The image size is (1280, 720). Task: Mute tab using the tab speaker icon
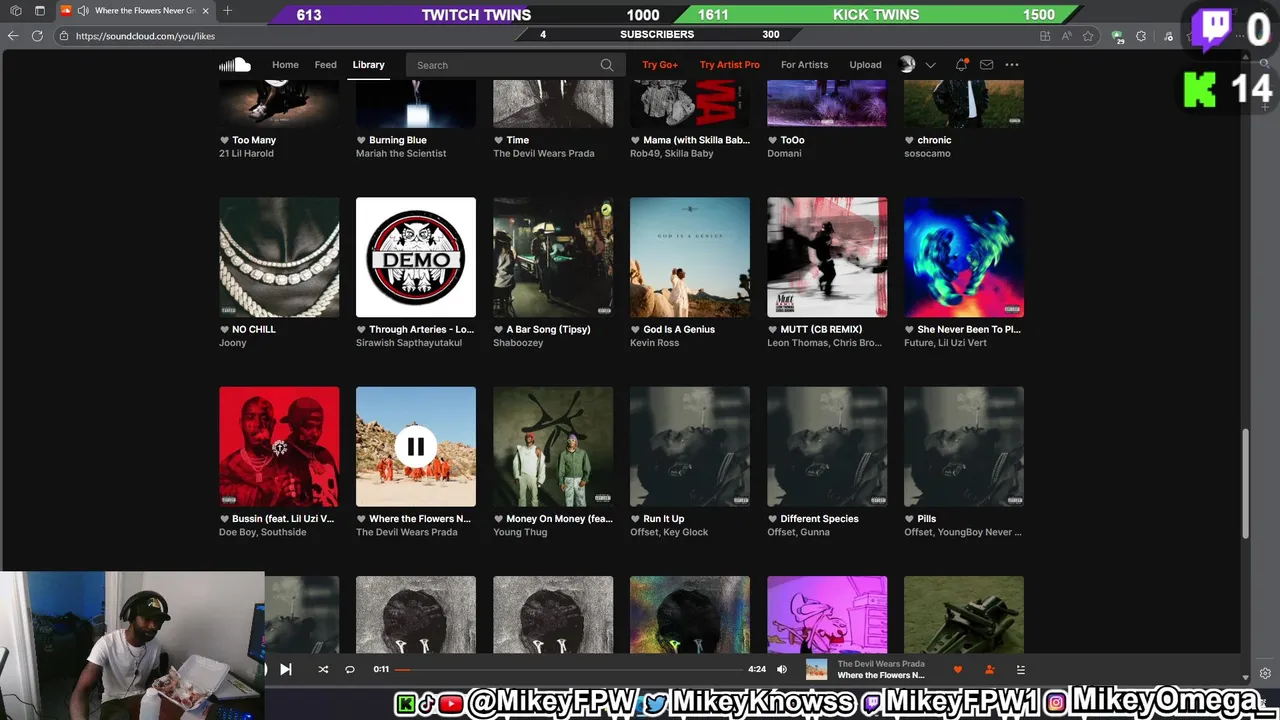(83, 11)
